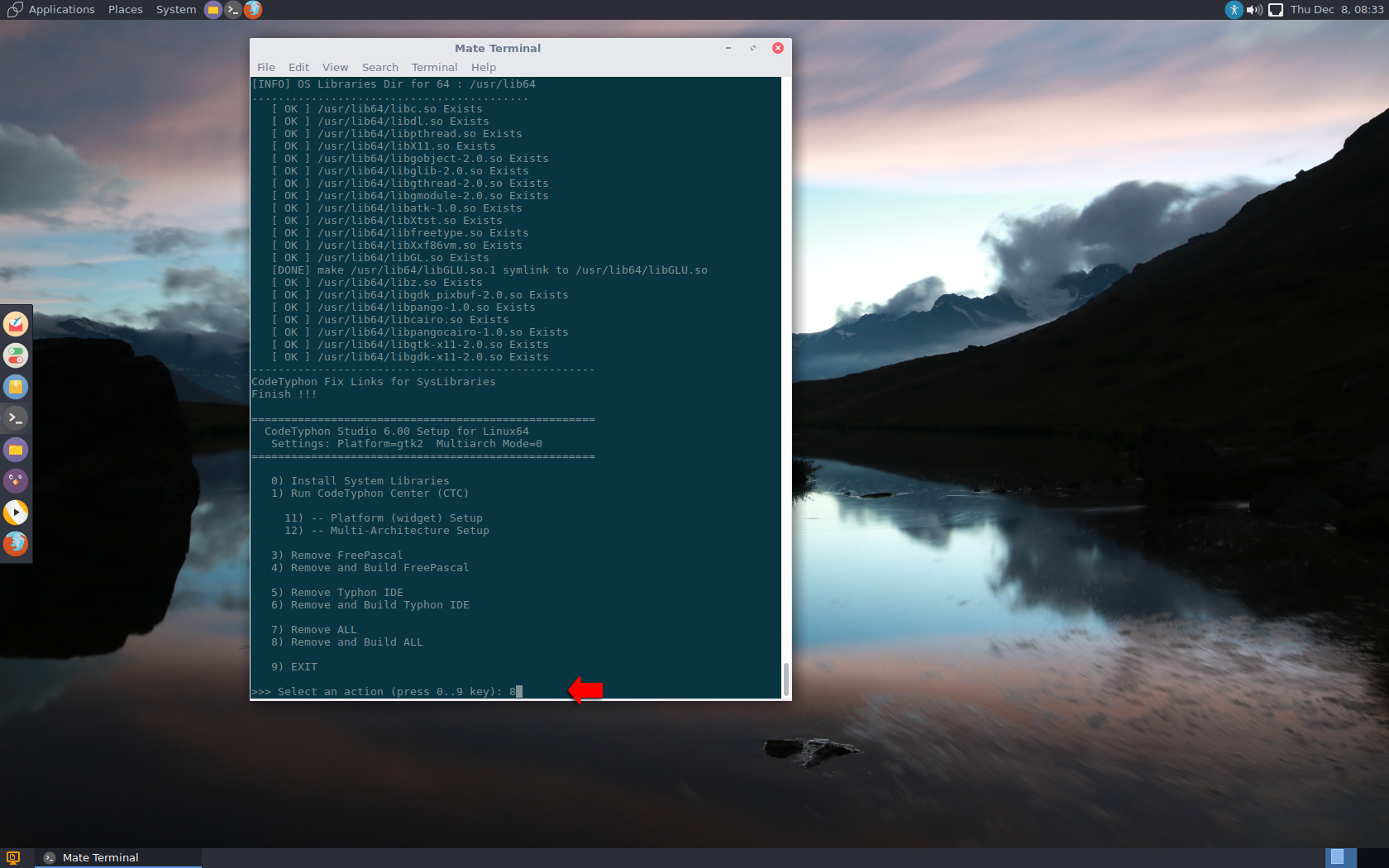Image resolution: width=1389 pixels, height=868 pixels.
Task: Click the terminal icon in the side dock
Action: pyautogui.click(x=16, y=418)
